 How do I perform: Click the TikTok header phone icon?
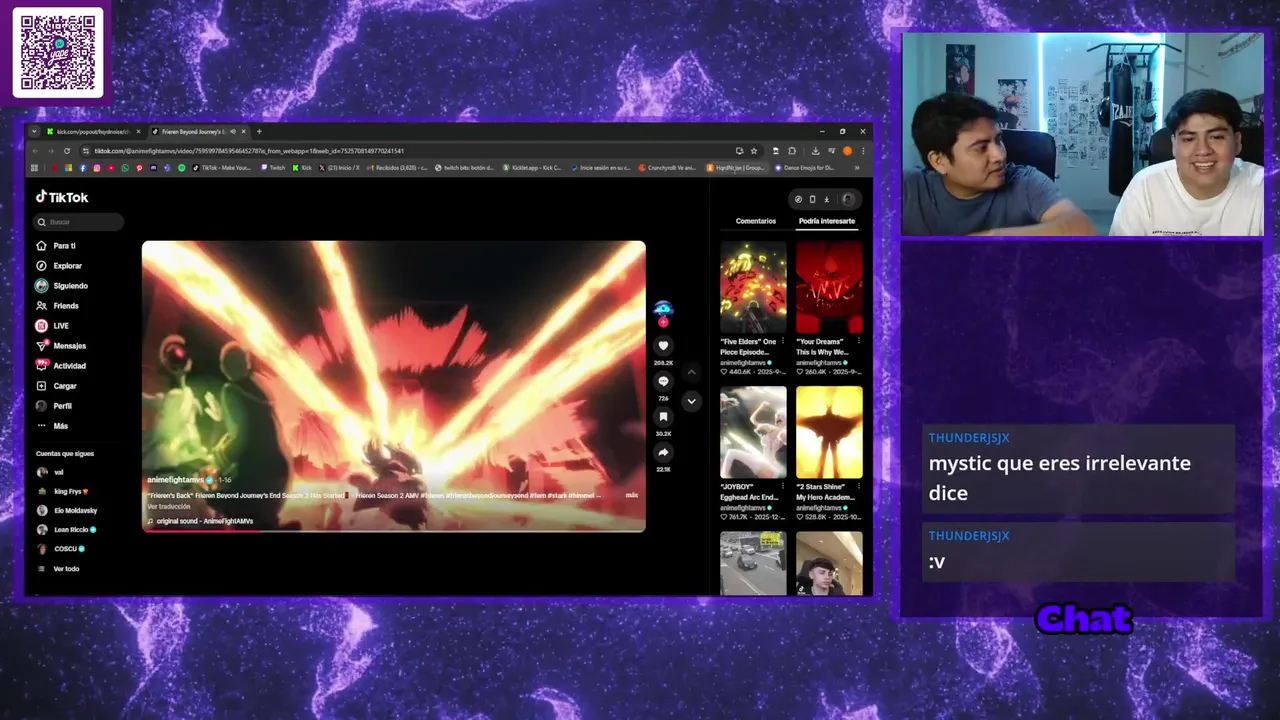[x=812, y=199]
